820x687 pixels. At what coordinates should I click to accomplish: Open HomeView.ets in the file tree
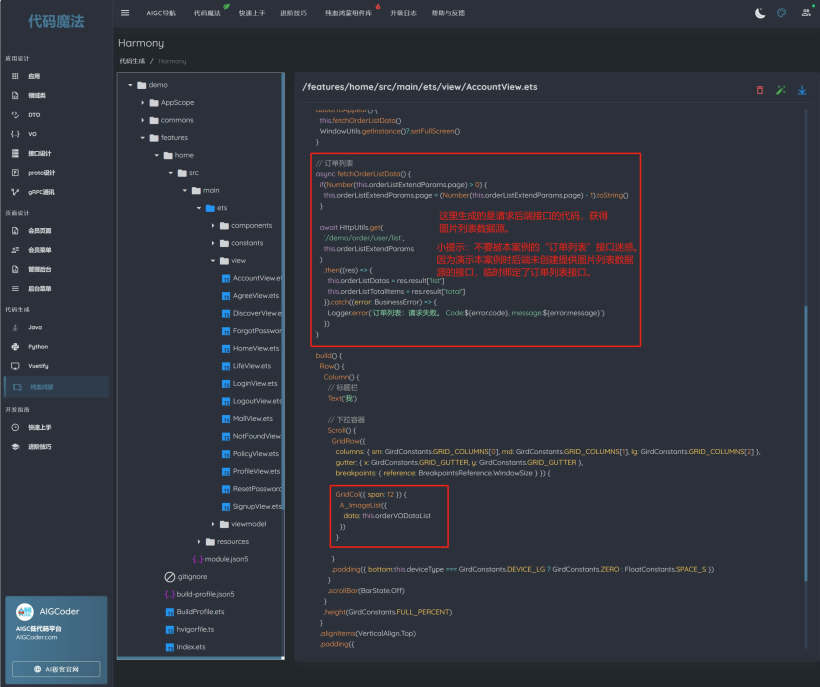(x=254, y=348)
